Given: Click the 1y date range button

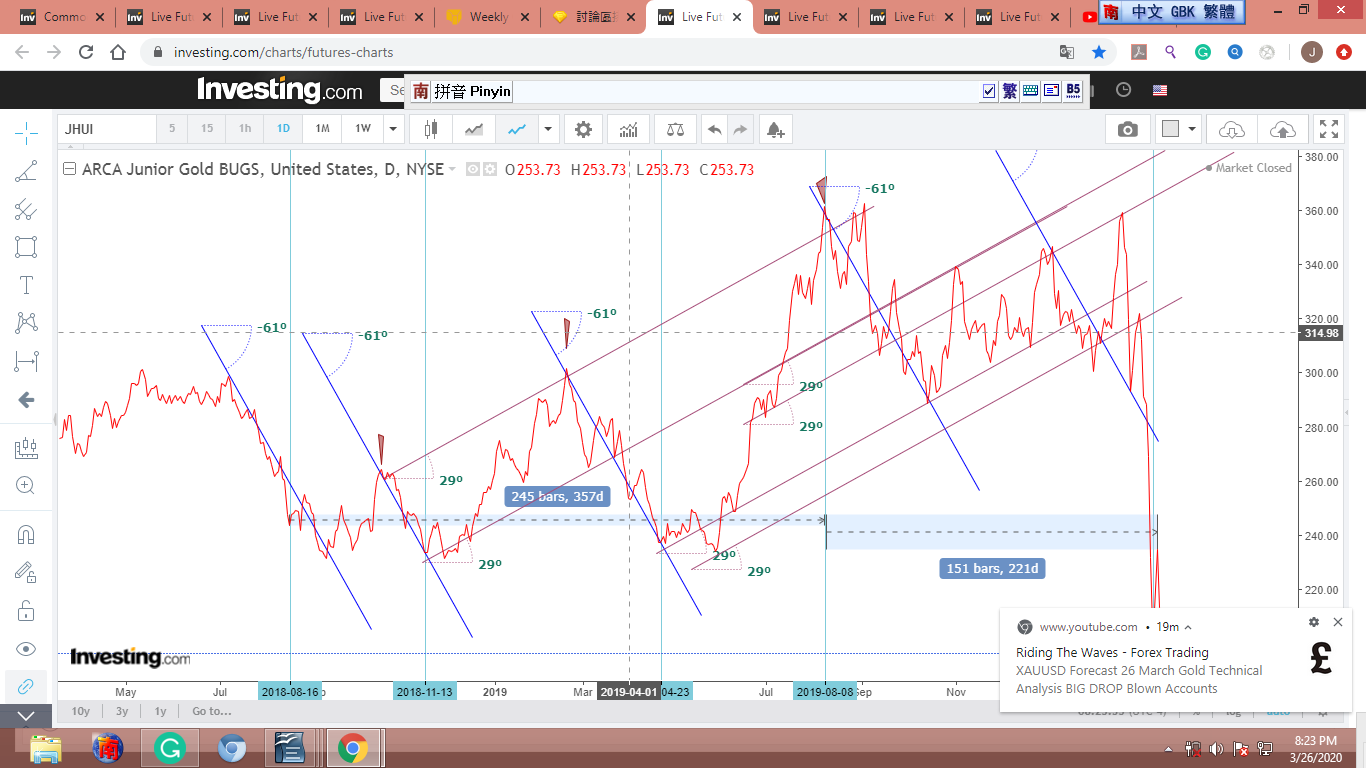Looking at the screenshot, I should pyautogui.click(x=160, y=711).
